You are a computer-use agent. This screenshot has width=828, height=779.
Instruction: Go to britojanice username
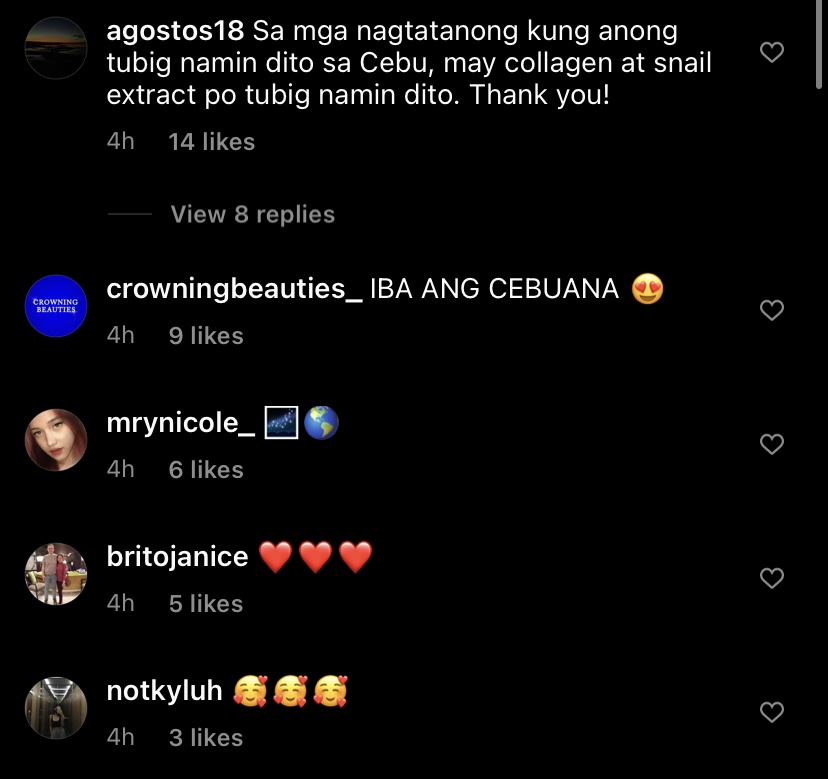tap(177, 557)
